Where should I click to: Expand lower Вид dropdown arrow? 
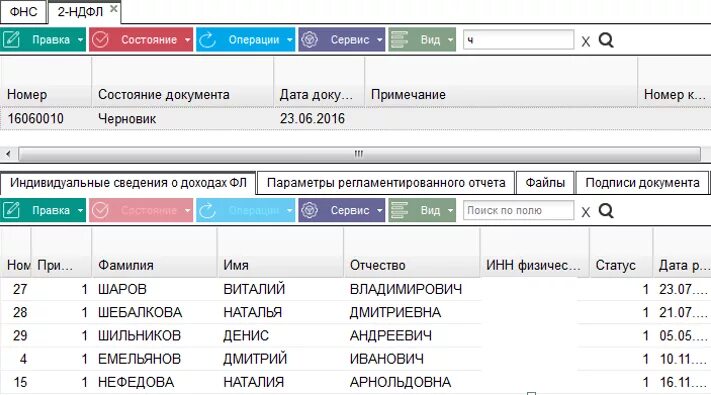click(450, 210)
